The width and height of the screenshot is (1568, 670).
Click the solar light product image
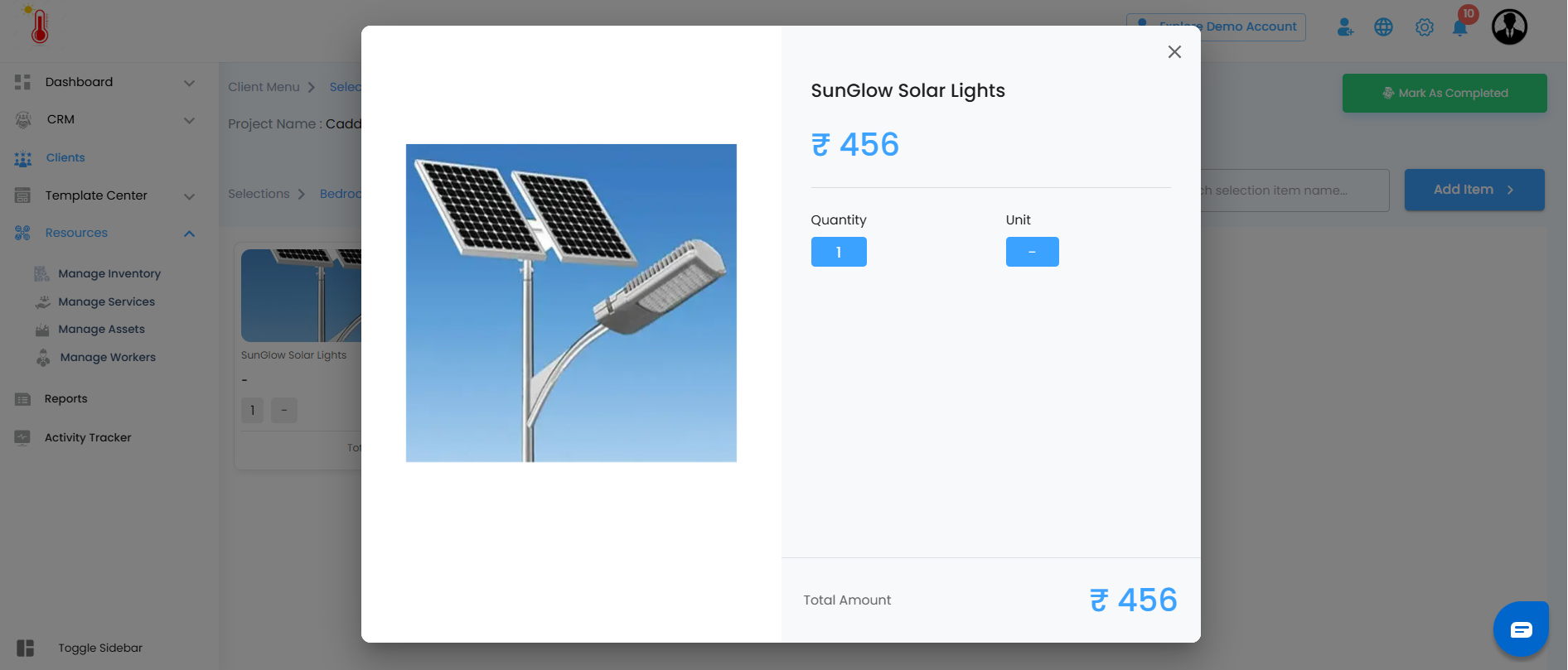point(571,302)
